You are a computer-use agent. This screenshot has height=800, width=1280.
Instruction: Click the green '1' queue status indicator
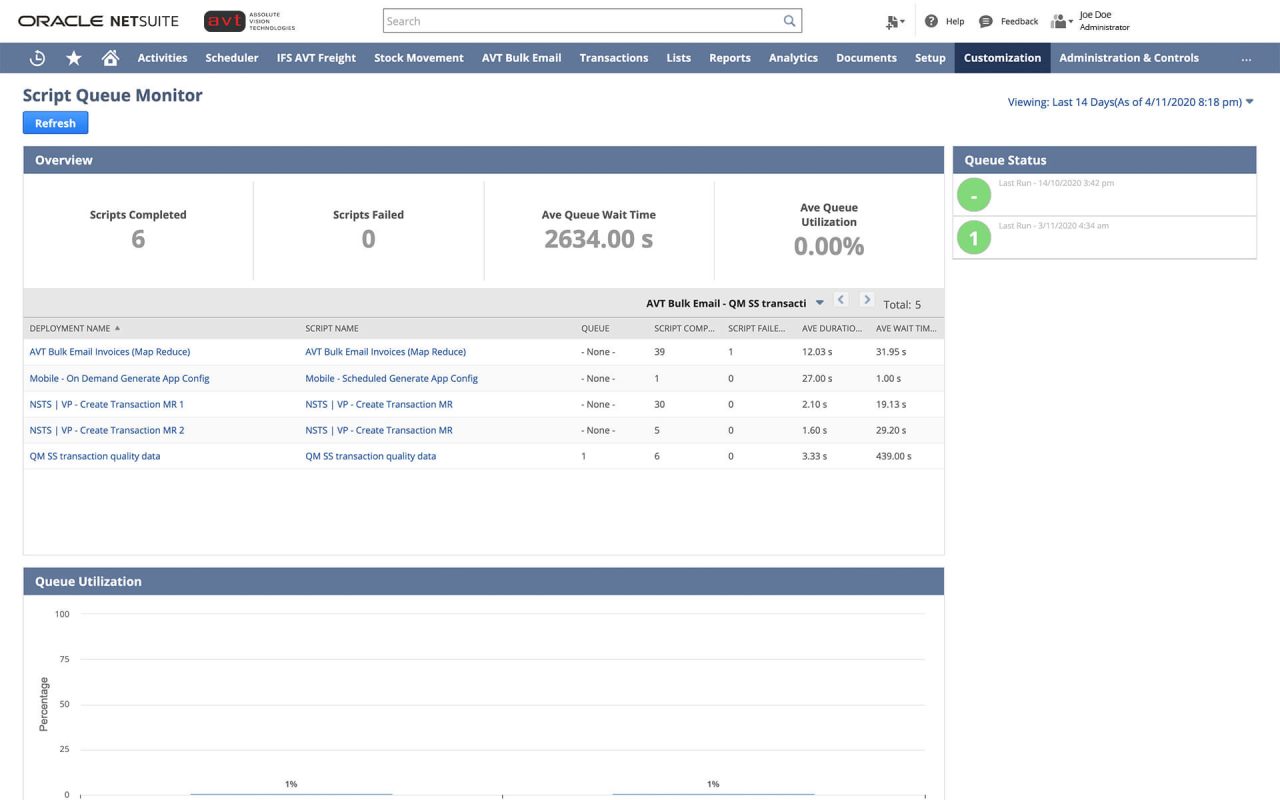tap(973, 237)
